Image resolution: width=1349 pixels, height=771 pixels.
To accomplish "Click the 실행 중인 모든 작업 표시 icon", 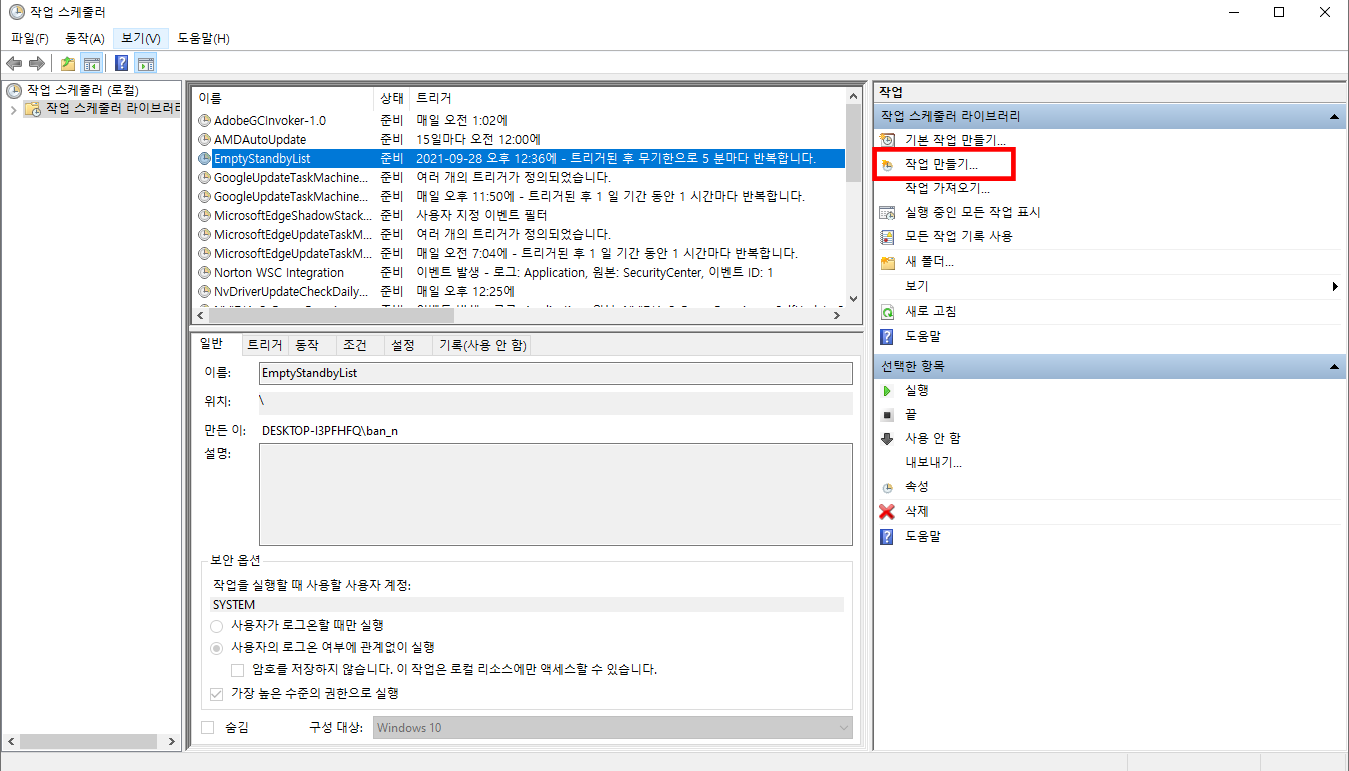I will coord(887,212).
